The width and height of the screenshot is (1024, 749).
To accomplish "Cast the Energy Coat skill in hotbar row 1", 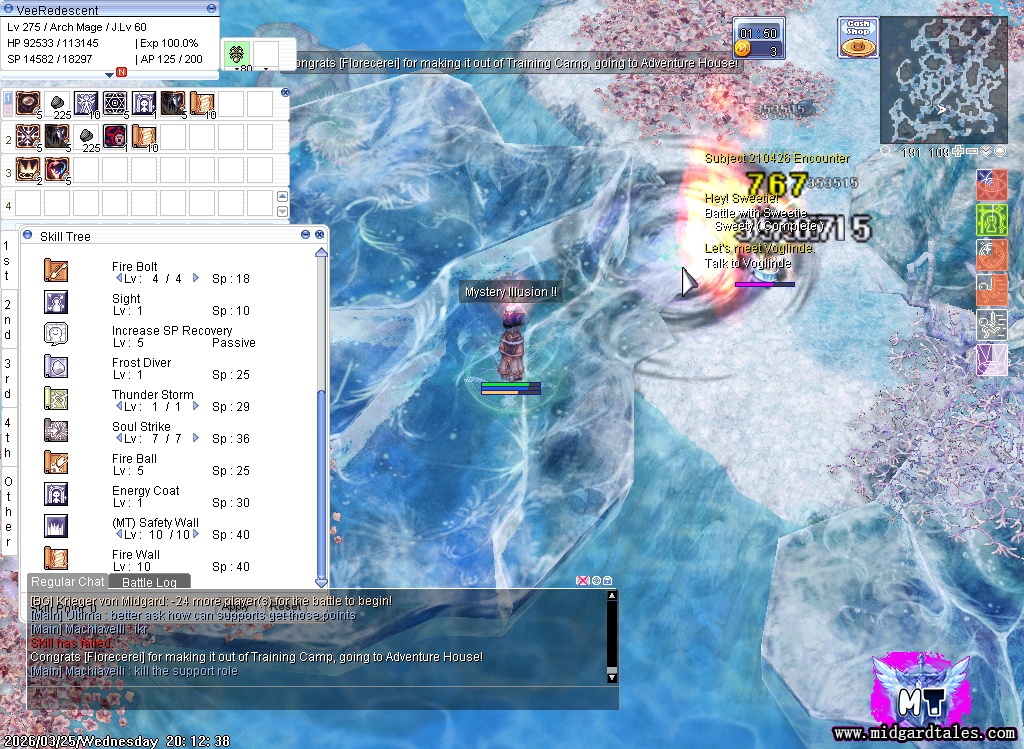I will 144,104.
